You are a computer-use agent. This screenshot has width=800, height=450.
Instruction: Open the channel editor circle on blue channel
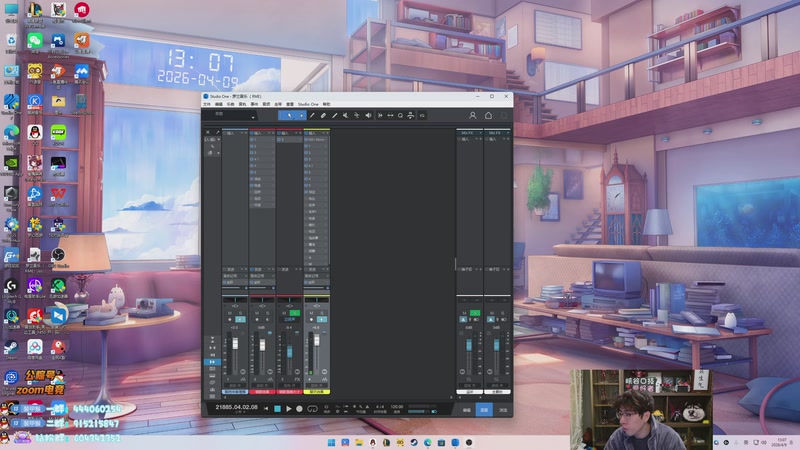point(243,371)
